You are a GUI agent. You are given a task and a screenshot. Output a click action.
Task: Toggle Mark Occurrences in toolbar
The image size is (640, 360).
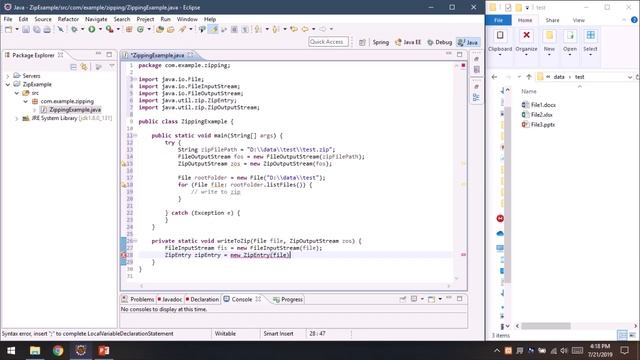213,29
